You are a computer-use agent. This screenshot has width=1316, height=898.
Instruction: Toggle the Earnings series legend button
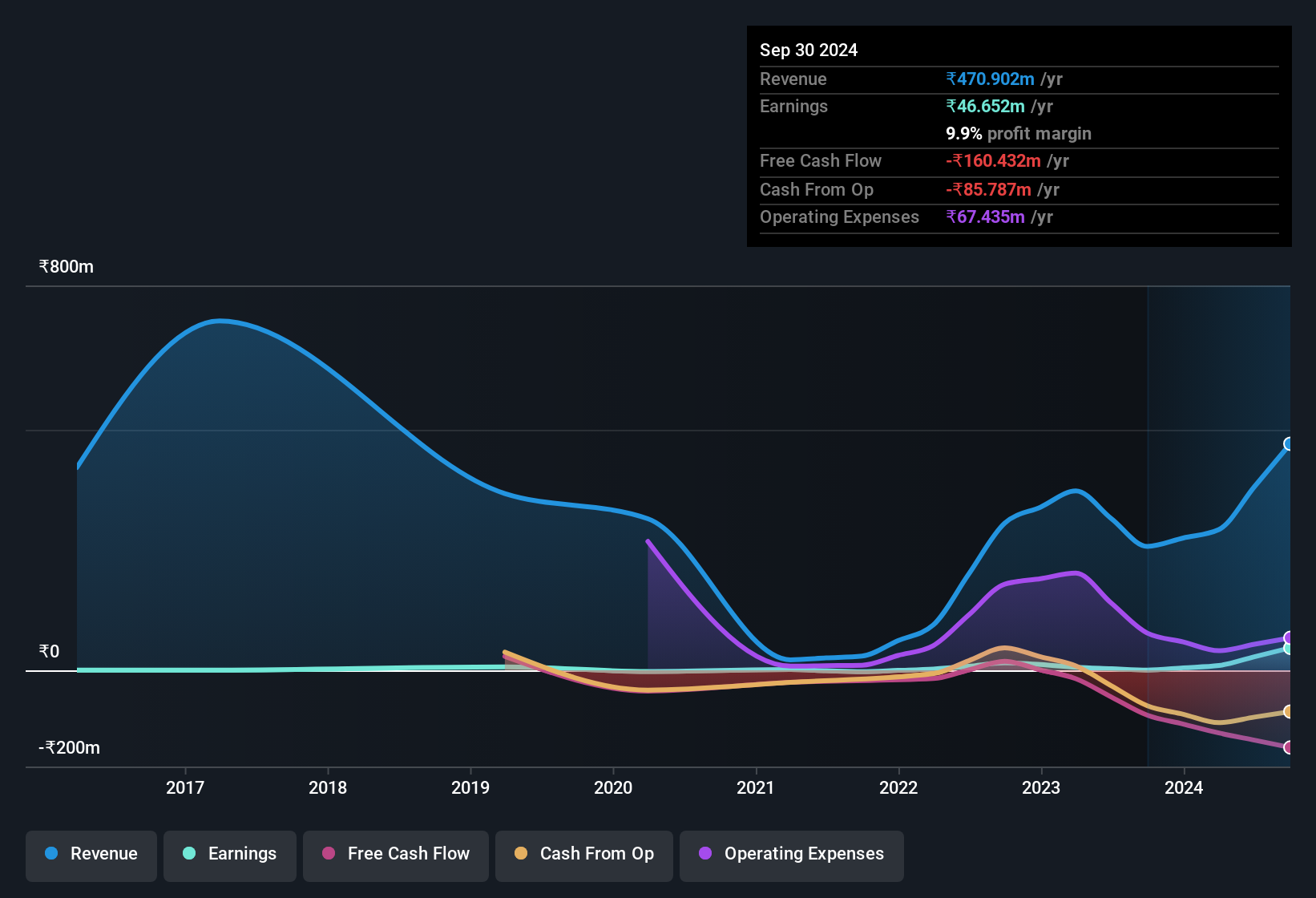point(230,856)
